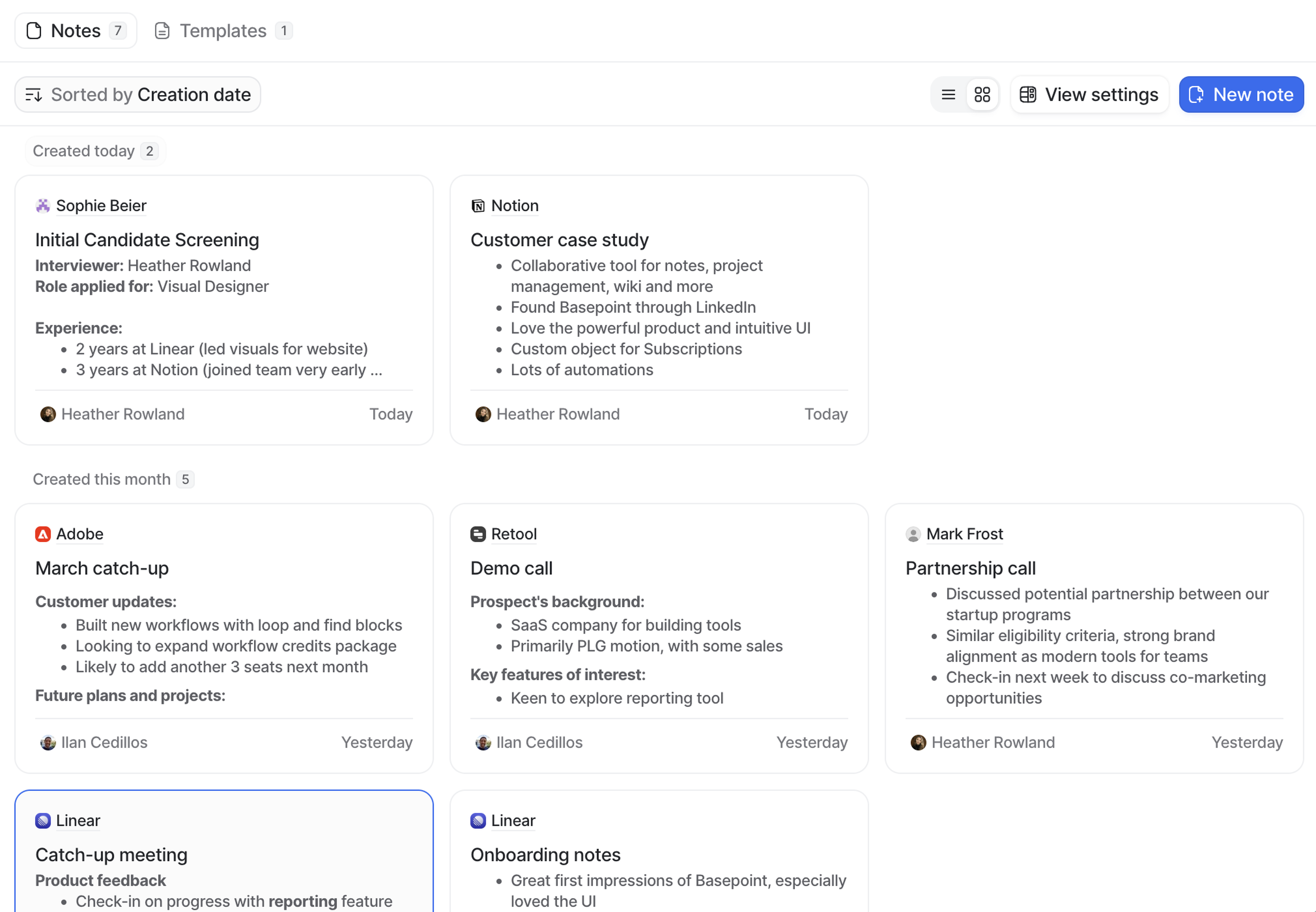The width and height of the screenshot is (1316, 912).
Task: Click Mark Frost's avatar icon
Action: pos(913,534)
